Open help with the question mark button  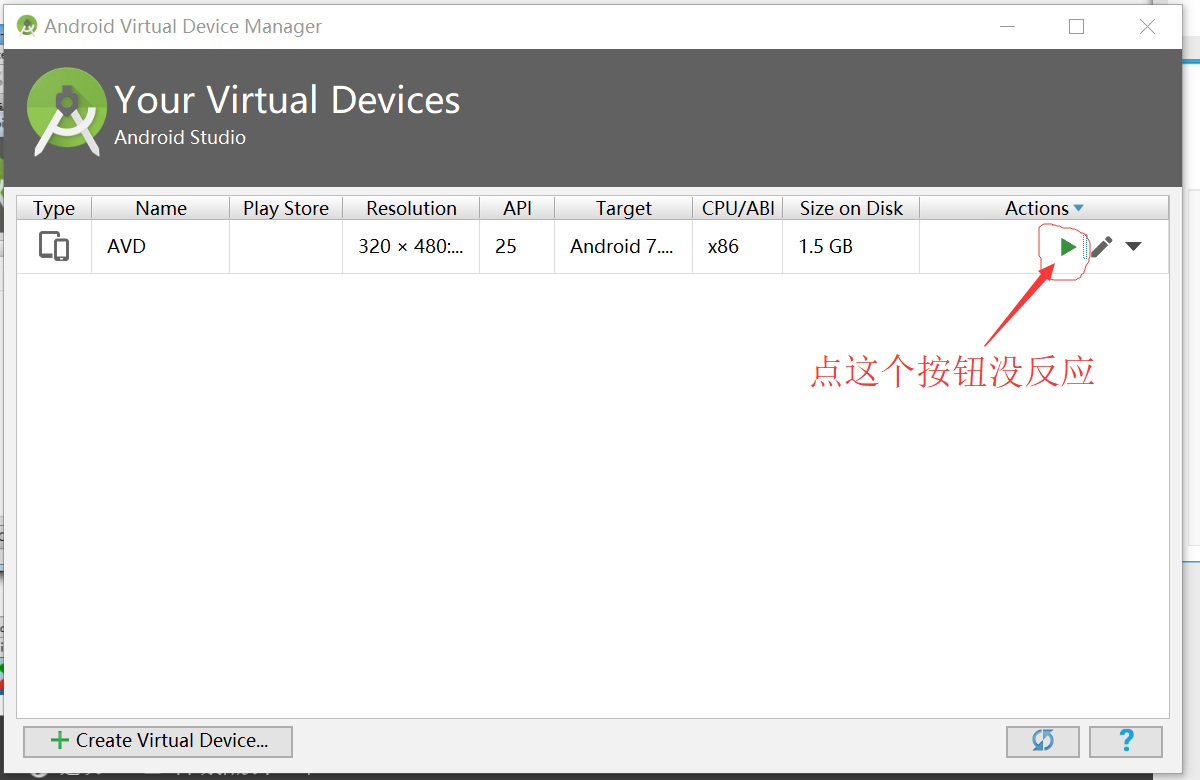point(1126,741)
